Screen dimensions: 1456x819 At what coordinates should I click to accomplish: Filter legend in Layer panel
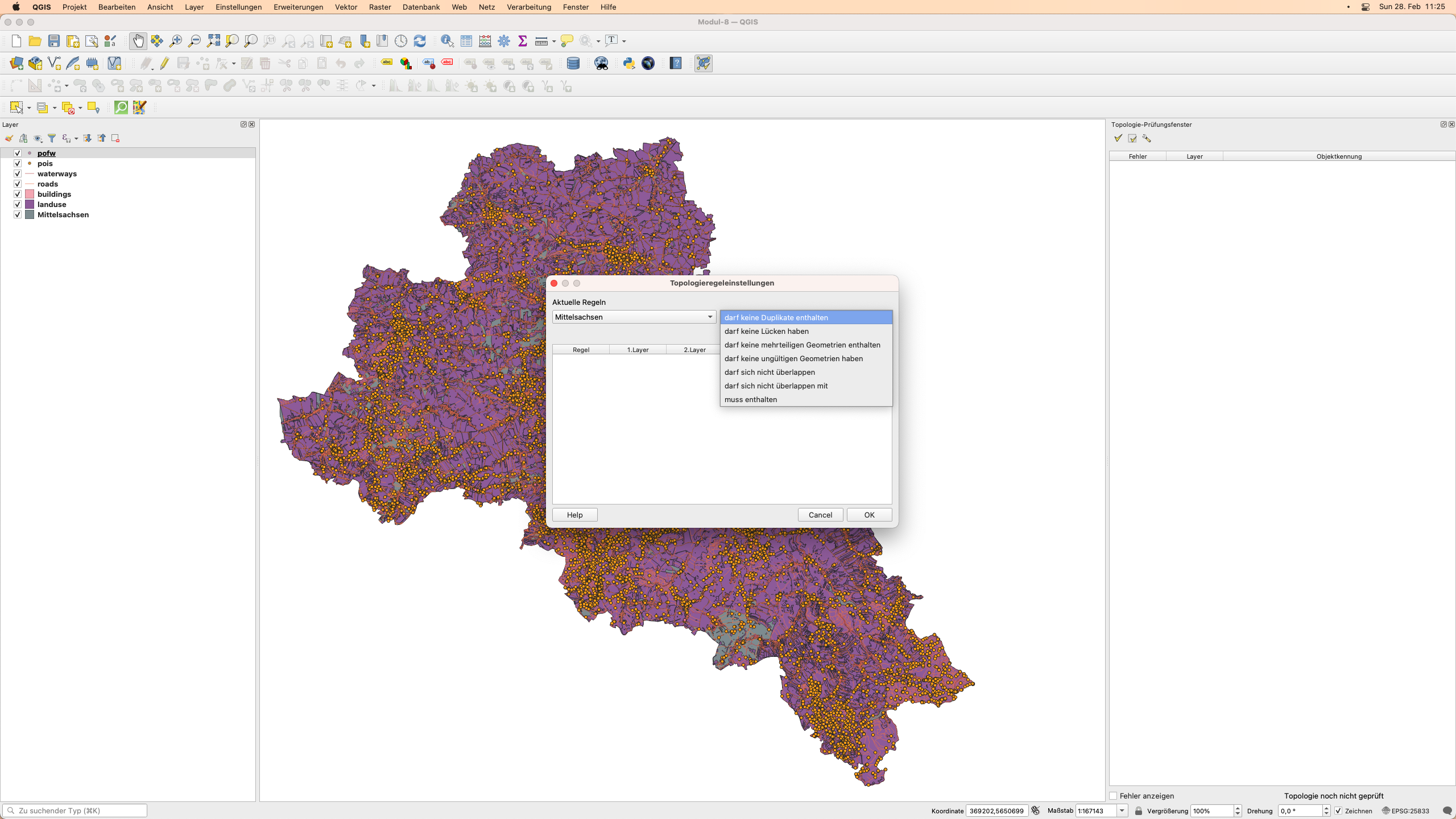(x=52, y=138)
